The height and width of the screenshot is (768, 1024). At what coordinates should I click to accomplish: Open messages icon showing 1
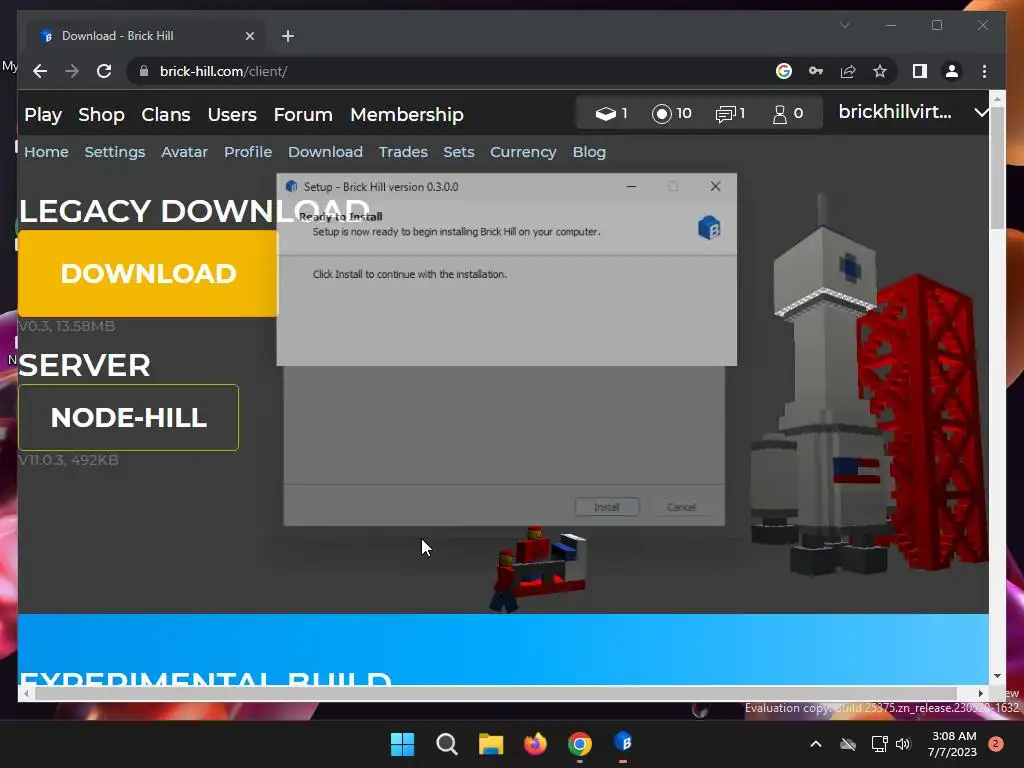click(730, 114)
